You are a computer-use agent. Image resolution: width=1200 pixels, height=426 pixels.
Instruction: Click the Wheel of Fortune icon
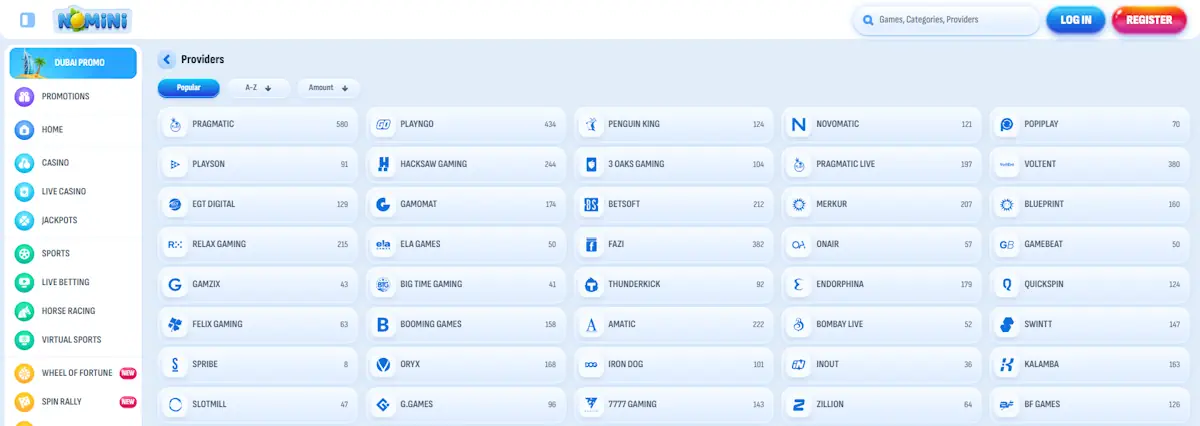coord(24,373)
